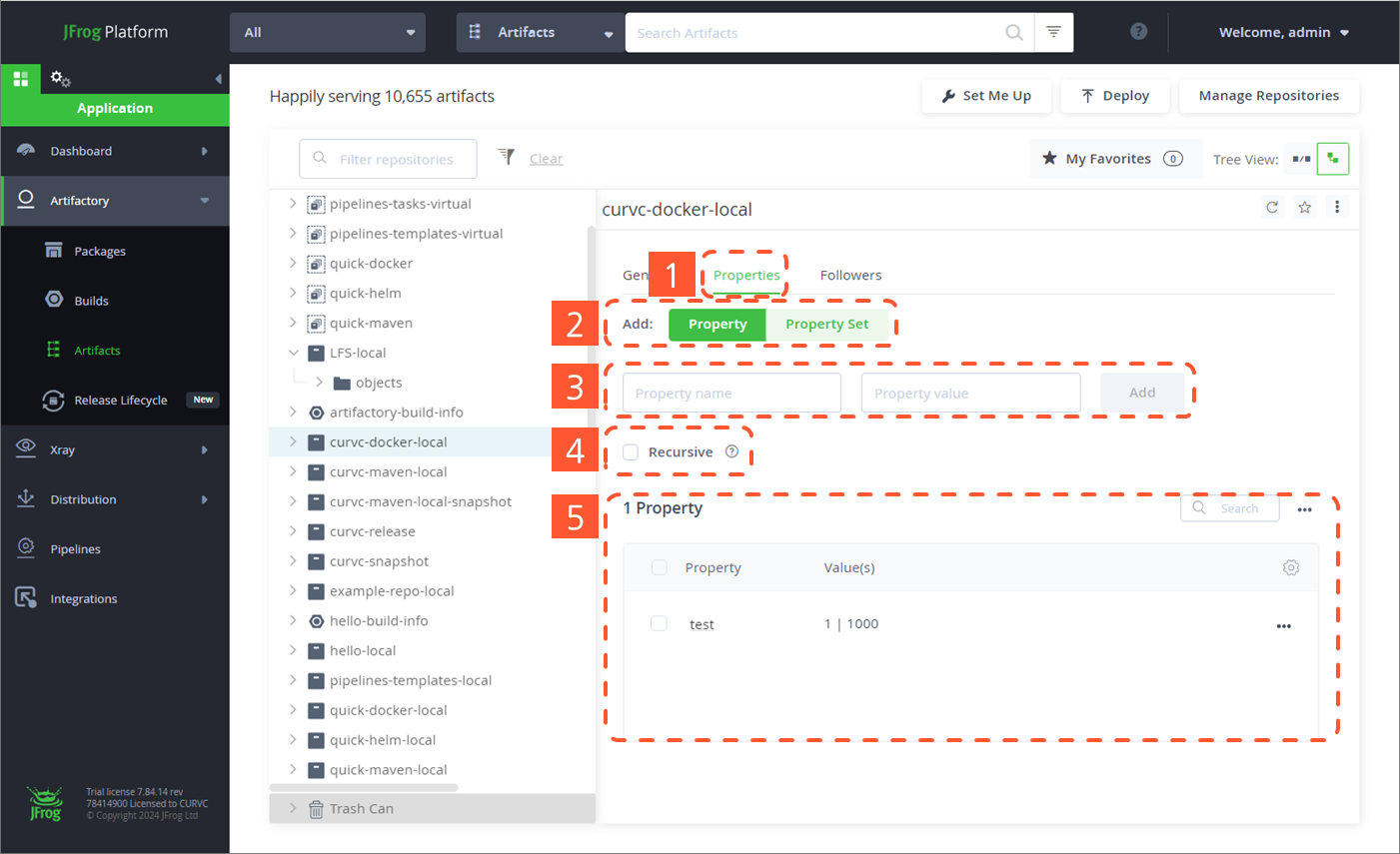1400x854 pixels.
Task: Click the Recursive help info icon
Action: tap(731, 451)
